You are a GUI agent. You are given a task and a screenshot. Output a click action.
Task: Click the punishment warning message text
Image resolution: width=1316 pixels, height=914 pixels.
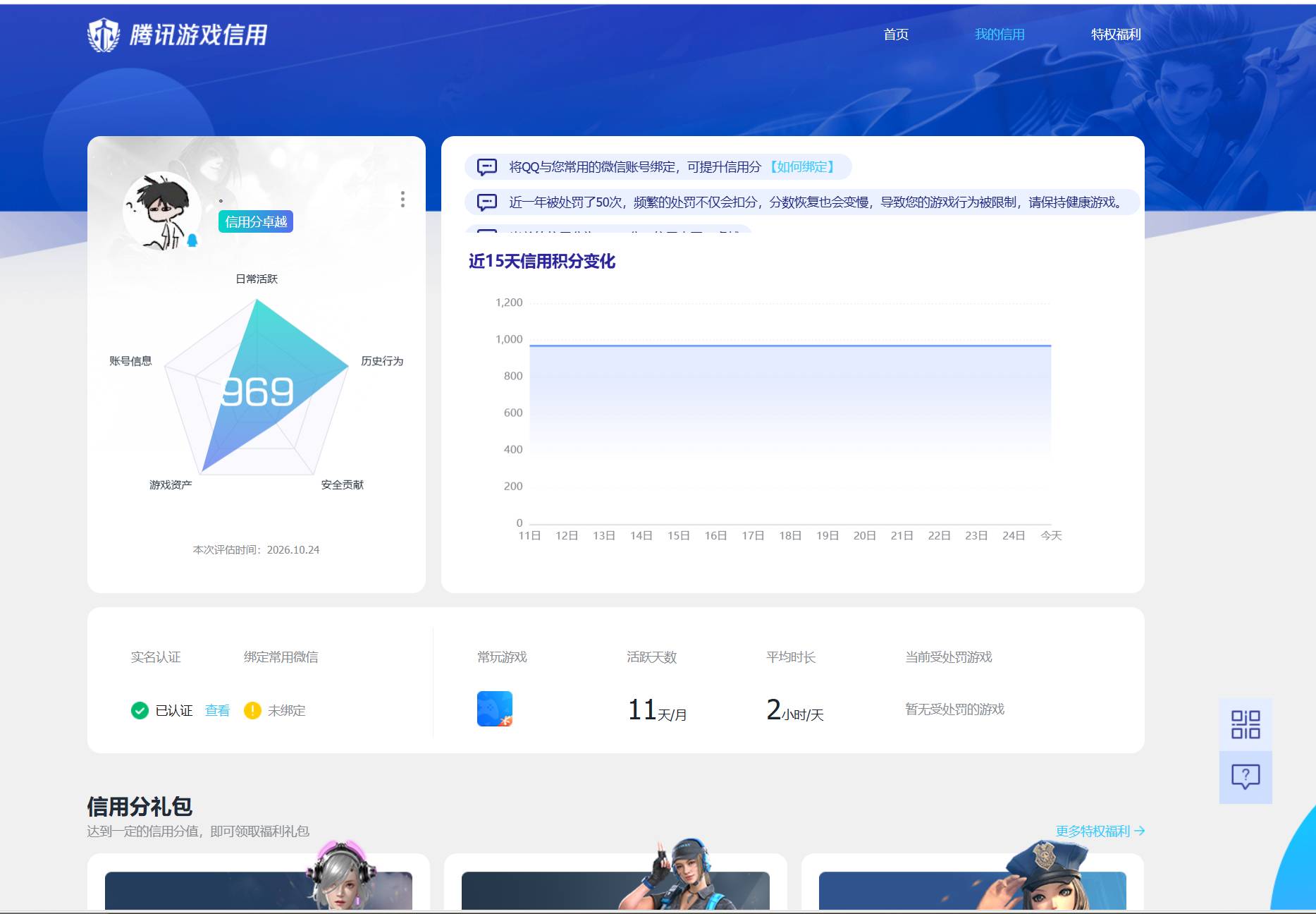point(817,202)
